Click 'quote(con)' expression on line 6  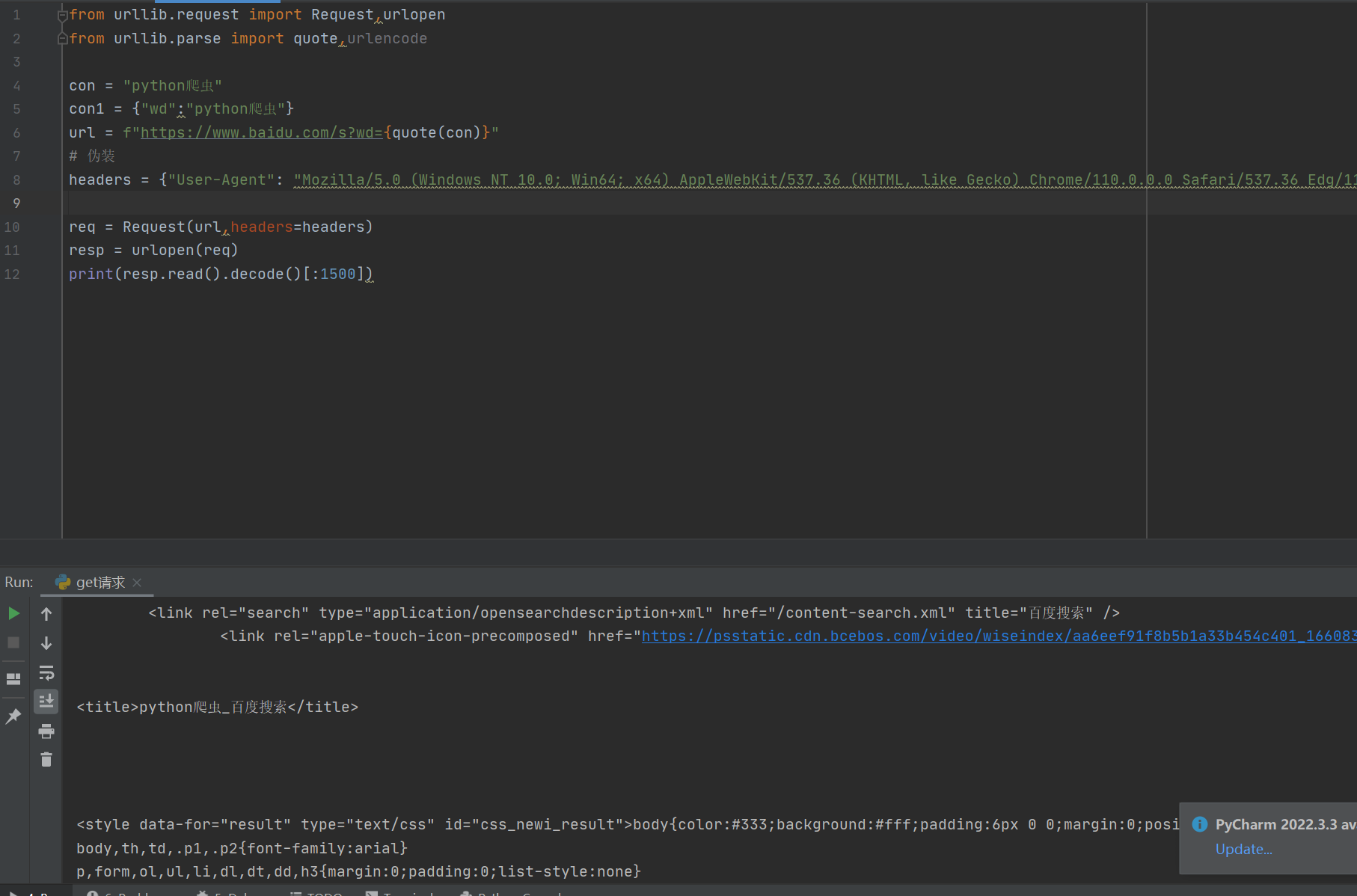click(437, 132)
